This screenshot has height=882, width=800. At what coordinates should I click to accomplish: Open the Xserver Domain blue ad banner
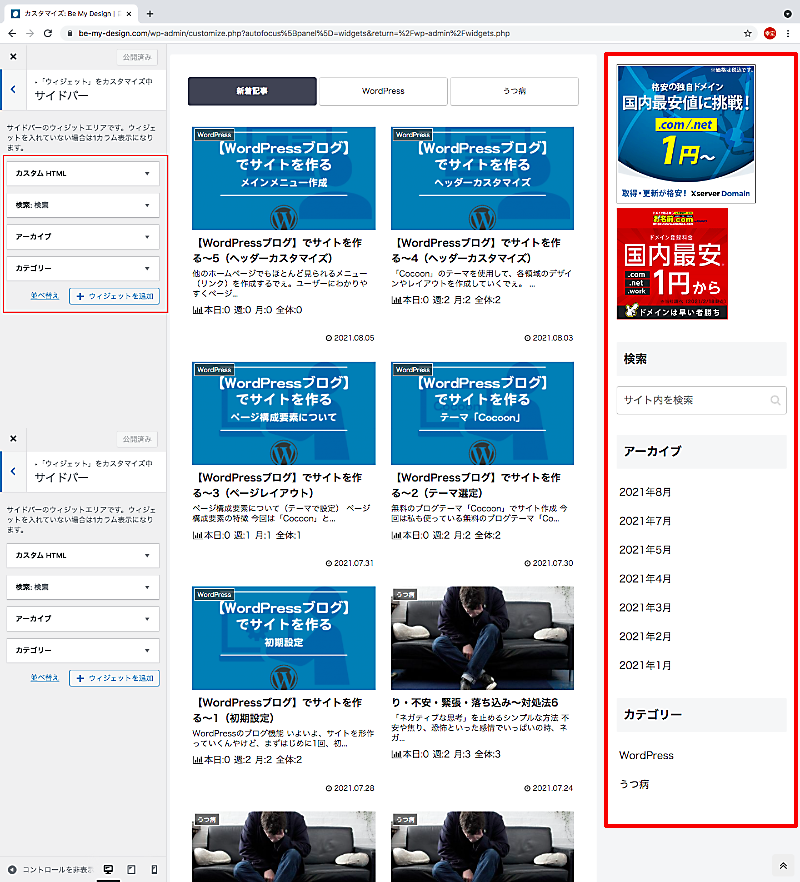(x=685, y=134)
